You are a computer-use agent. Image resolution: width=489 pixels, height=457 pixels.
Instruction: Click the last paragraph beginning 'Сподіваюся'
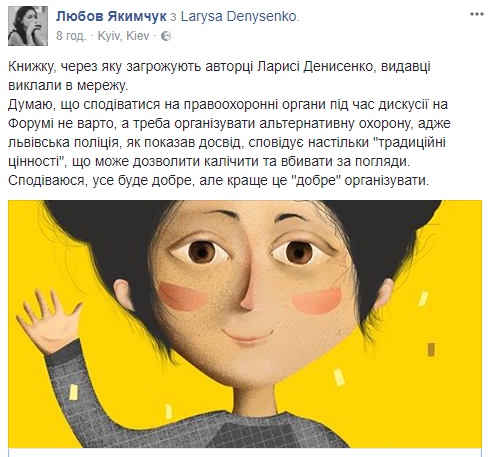tap(219, 180)
